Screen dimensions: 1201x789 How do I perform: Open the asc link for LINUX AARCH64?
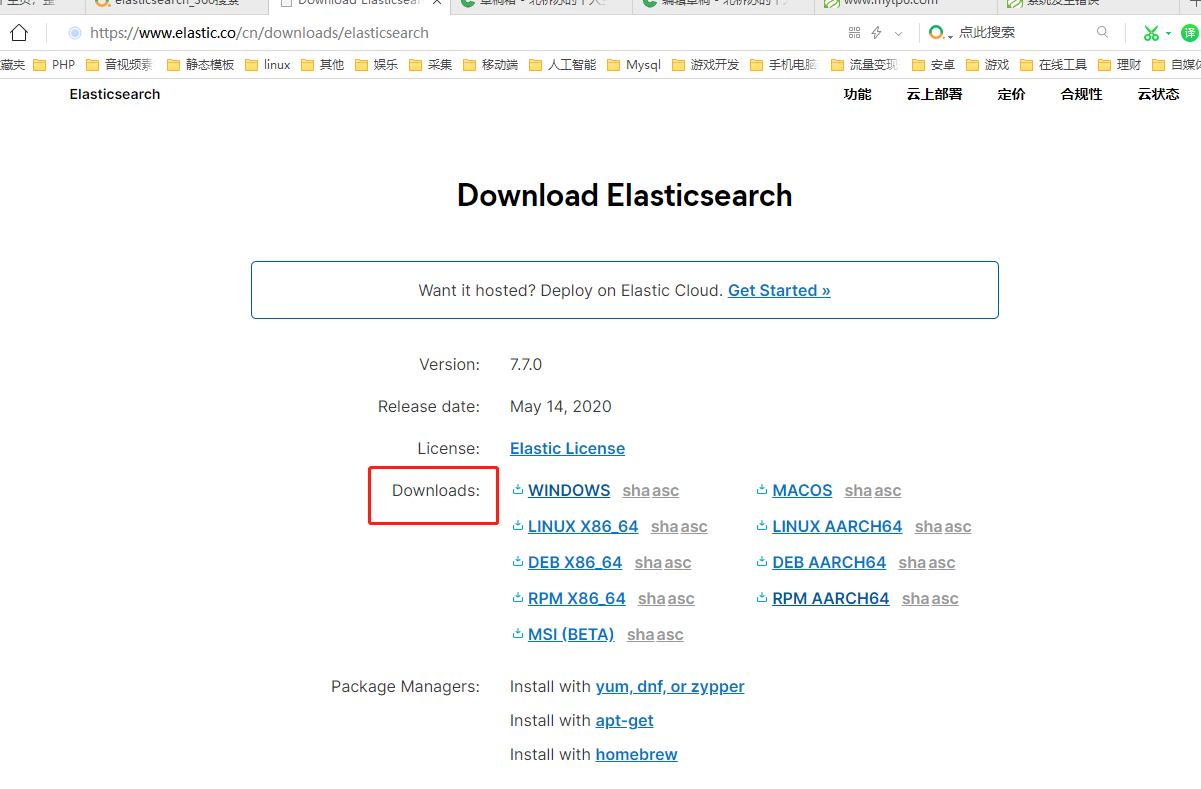pos(958,527)
